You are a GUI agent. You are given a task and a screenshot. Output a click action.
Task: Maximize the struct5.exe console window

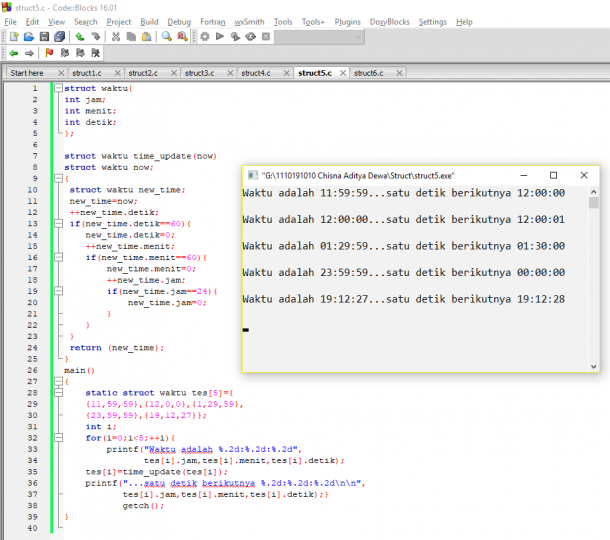[x=553, y=175]
